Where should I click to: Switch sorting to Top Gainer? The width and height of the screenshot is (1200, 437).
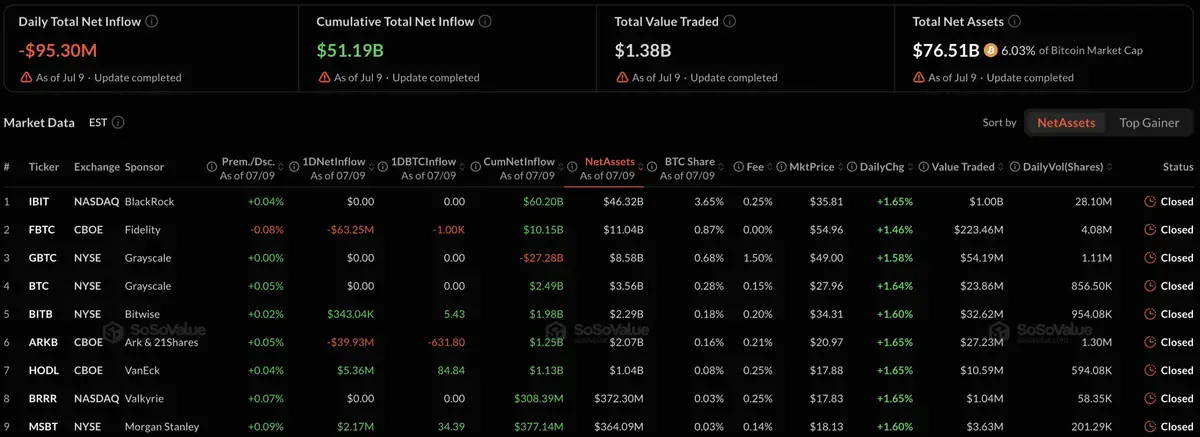pyautogui.click(x=1149, y=123)
